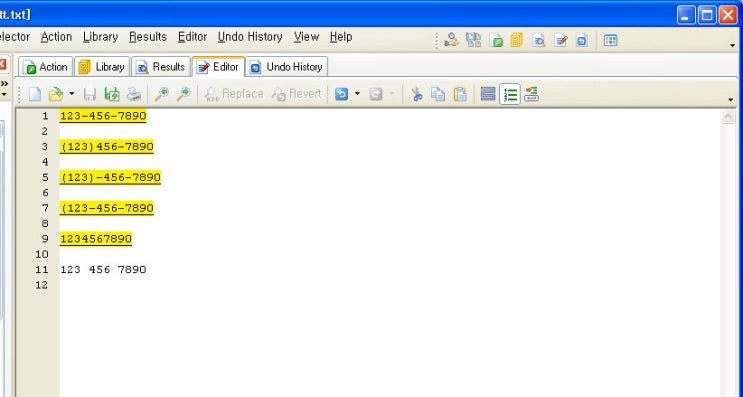Switch to the Action tab

[x=46, y=67]
